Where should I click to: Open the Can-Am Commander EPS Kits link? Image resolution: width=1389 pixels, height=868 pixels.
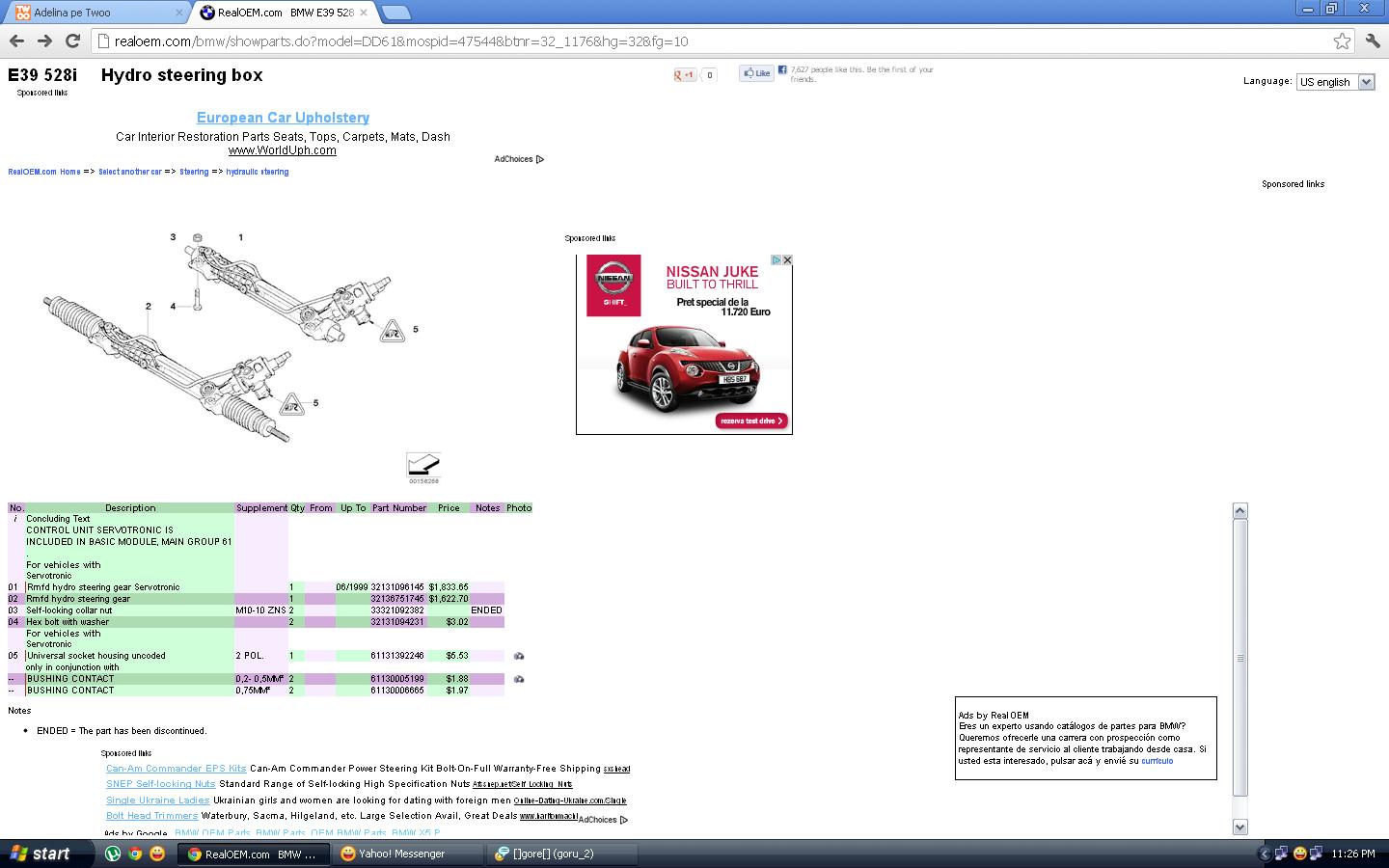click(177, 769)
